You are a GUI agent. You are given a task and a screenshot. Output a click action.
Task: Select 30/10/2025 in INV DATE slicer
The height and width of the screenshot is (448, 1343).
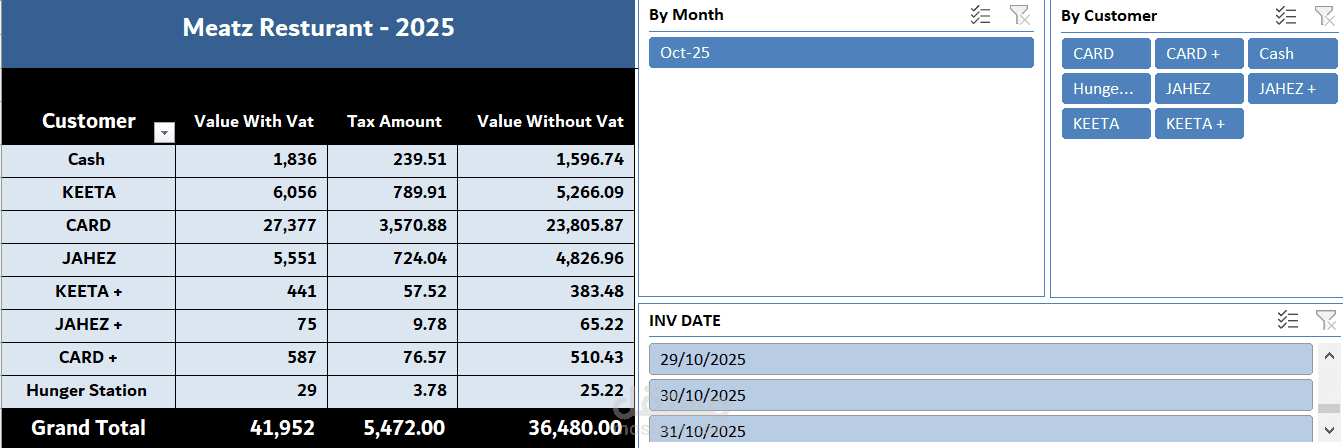[980, 395]
